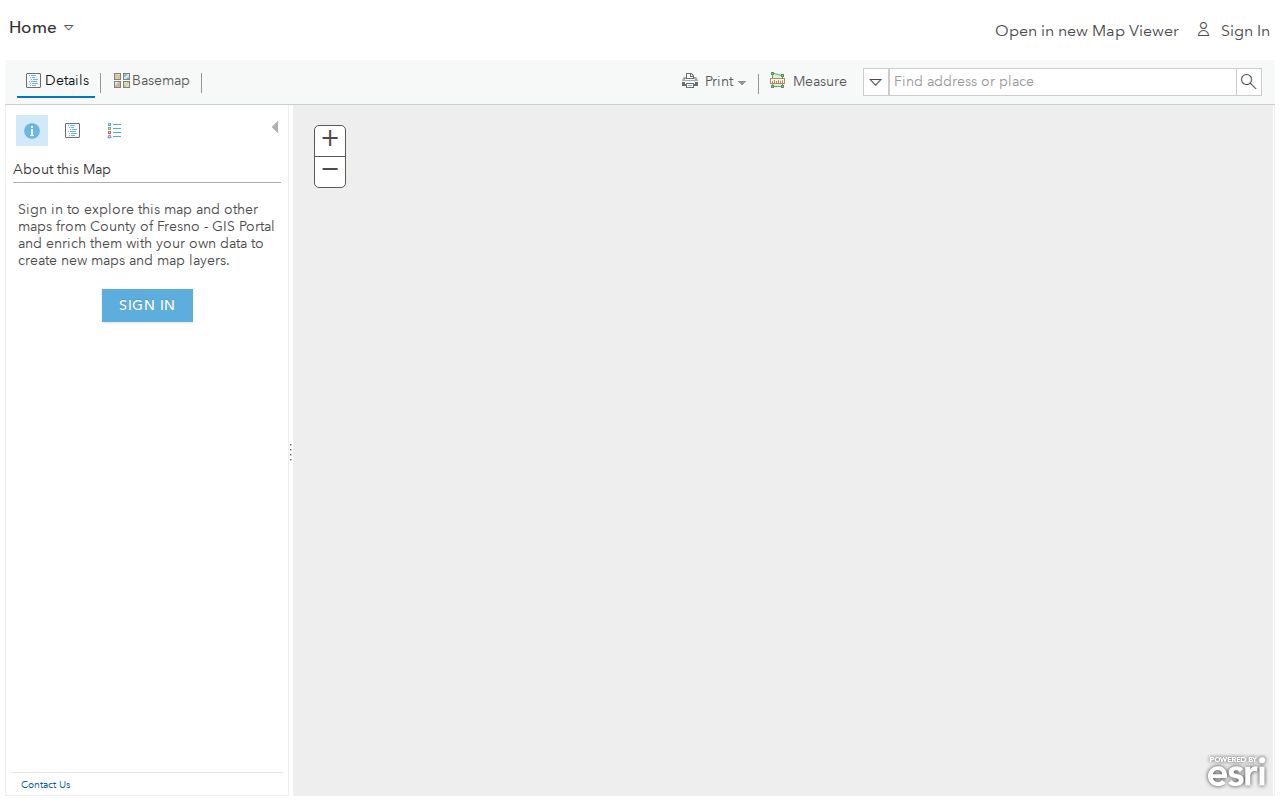This screenshot has width=1280, height=800.
Task: Zoom in on the map
Action: pos(330,141)
